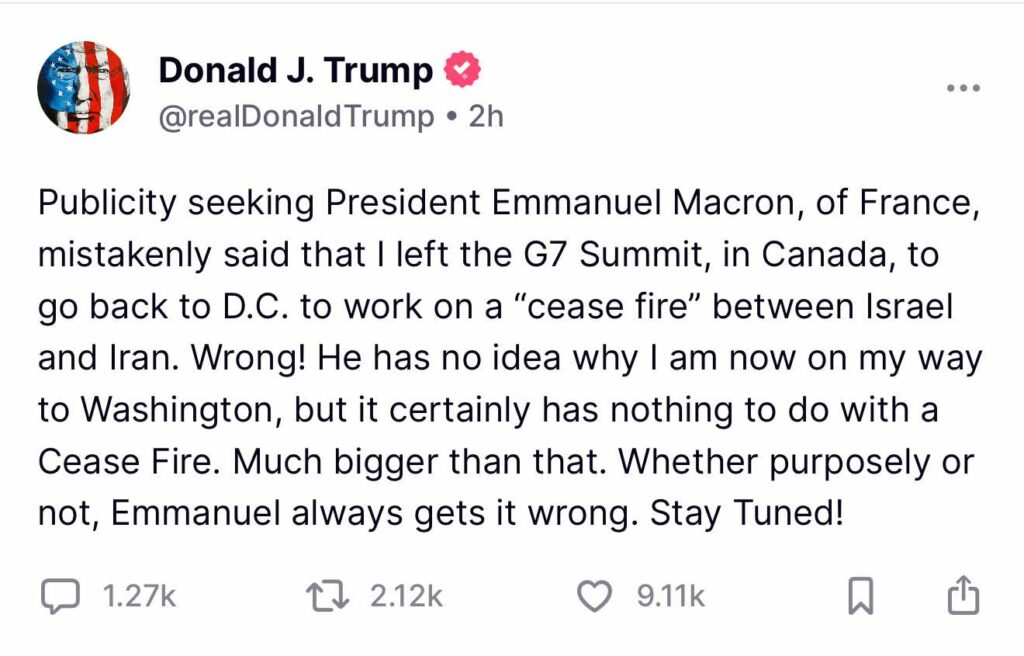1024x656 pixels.
Task: Click the pink verified checkmark badge
Action: click(x=462, y=70)
